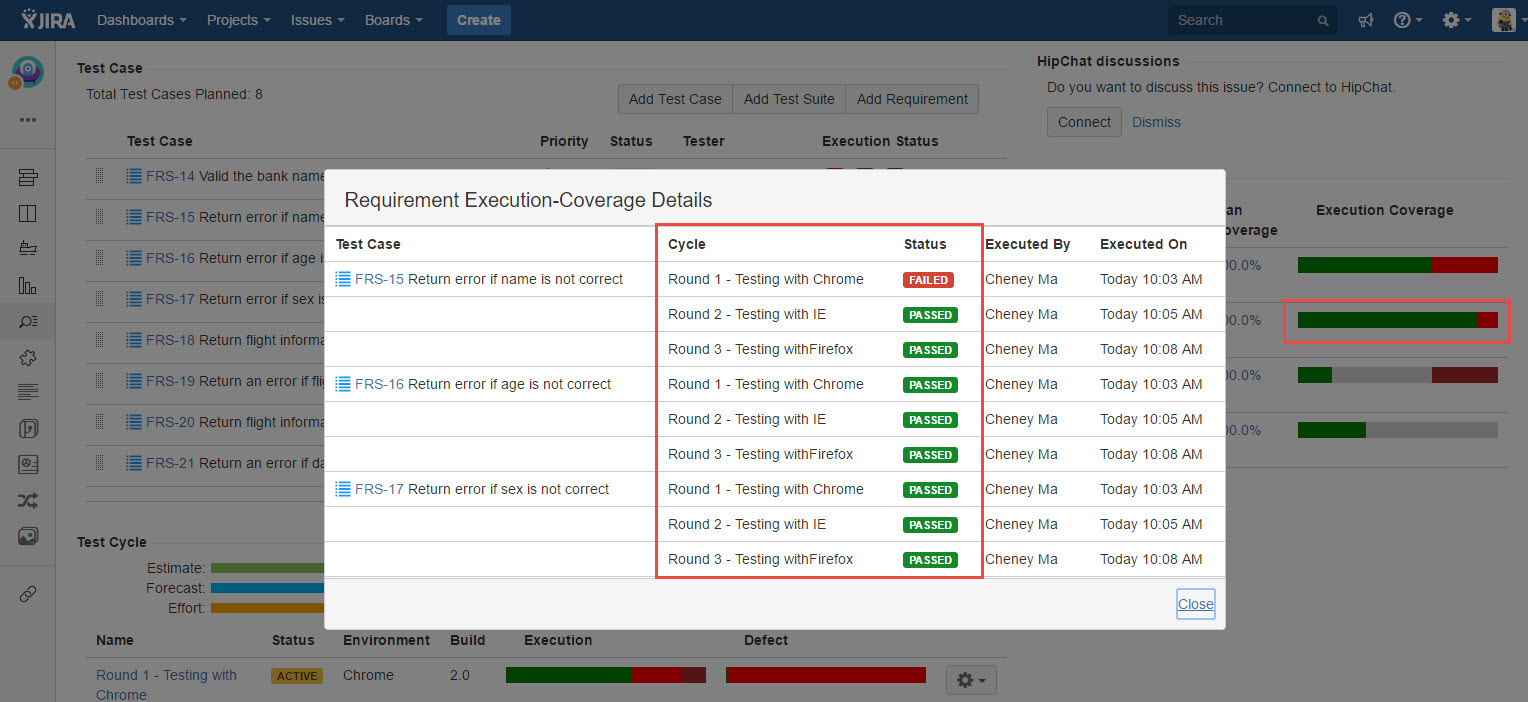This screenshot has width=1528, height=702.
Task: Open the Components puzzle piece sidebar icon
Action: click(x=28, y=357)
